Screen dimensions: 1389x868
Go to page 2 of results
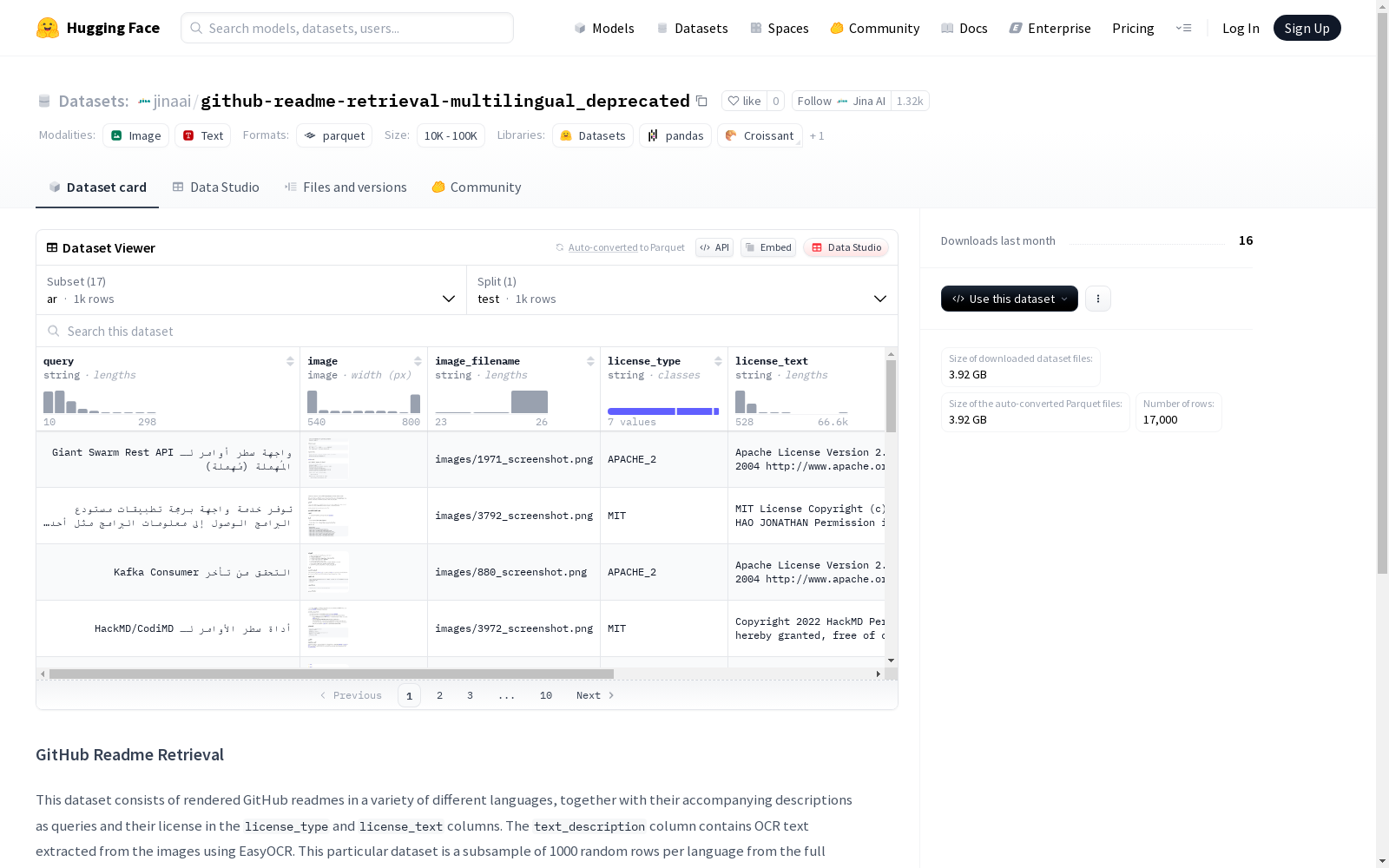pyautogui.click(x=440, y=695)
